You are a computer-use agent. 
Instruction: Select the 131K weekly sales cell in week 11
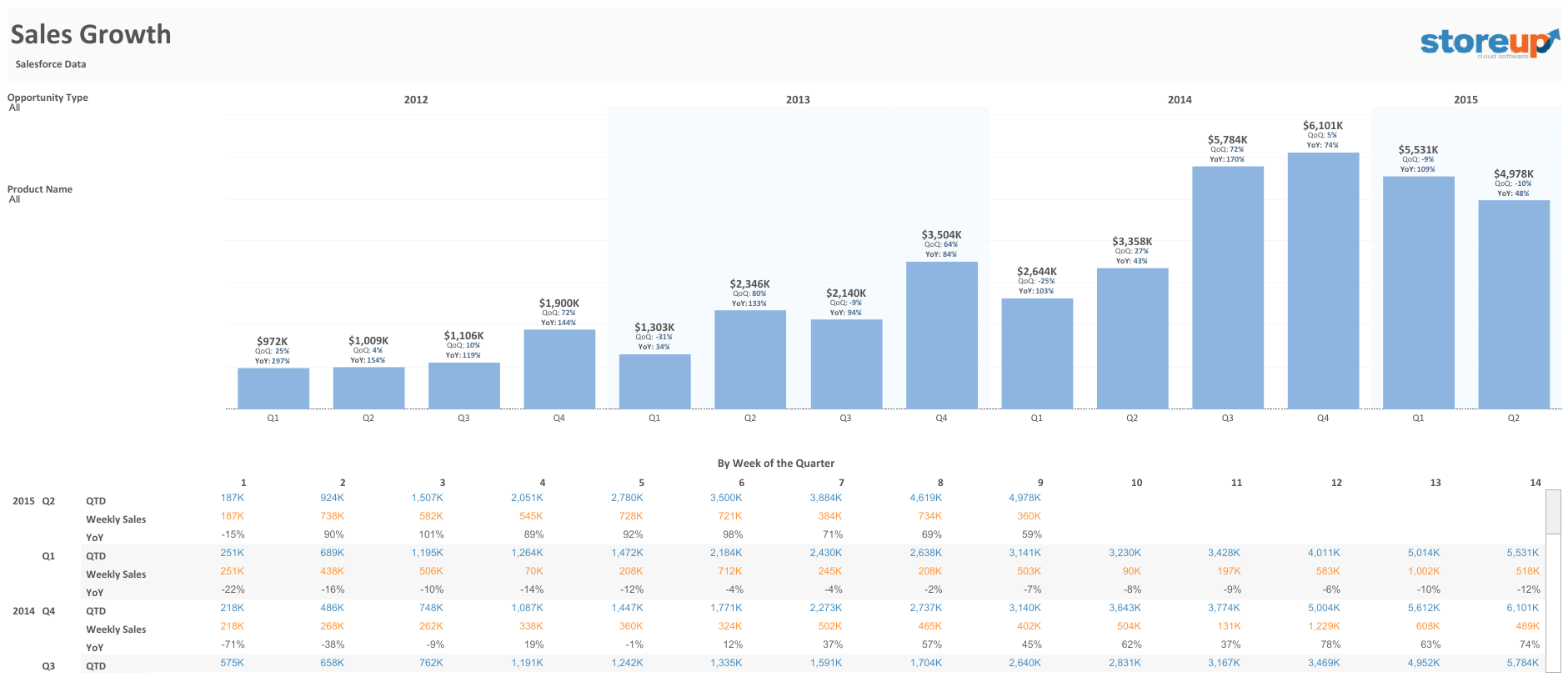point(1230,626)
